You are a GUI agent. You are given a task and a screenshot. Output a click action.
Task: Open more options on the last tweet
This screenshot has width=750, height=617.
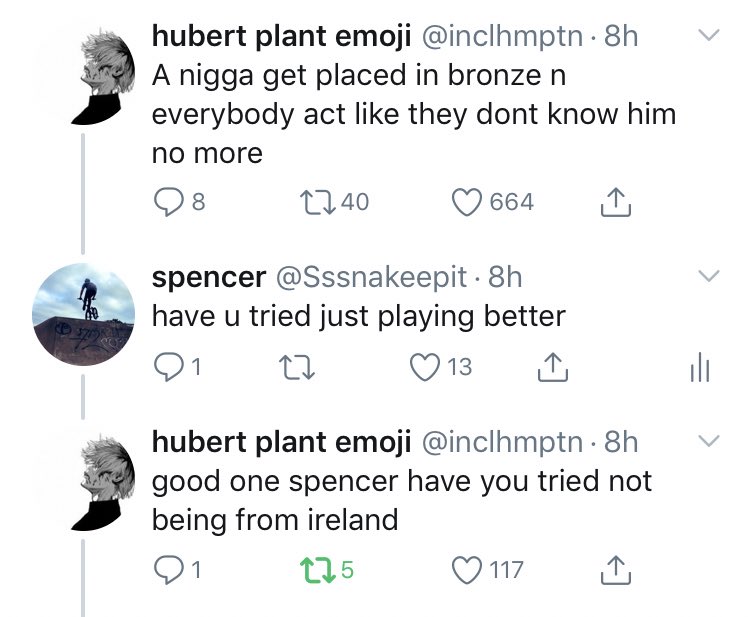click(x=708, y=440)
